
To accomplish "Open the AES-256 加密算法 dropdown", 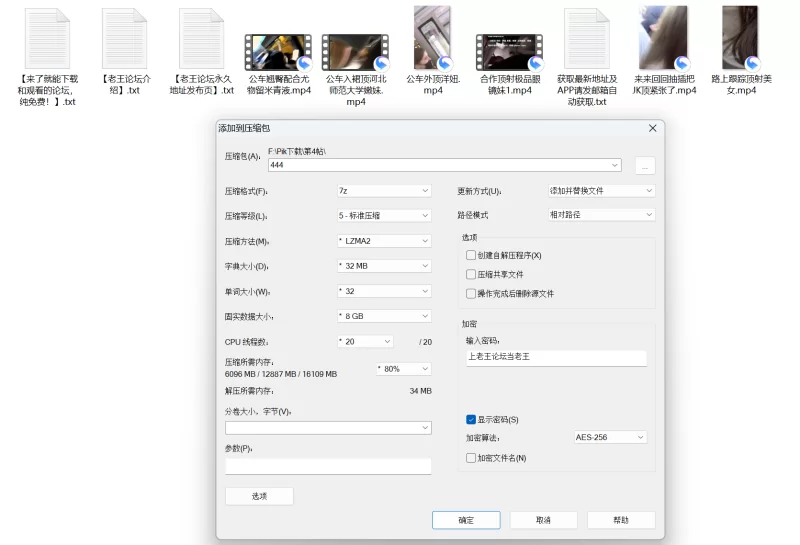I will pyautogui.click(x=610, y=437).
